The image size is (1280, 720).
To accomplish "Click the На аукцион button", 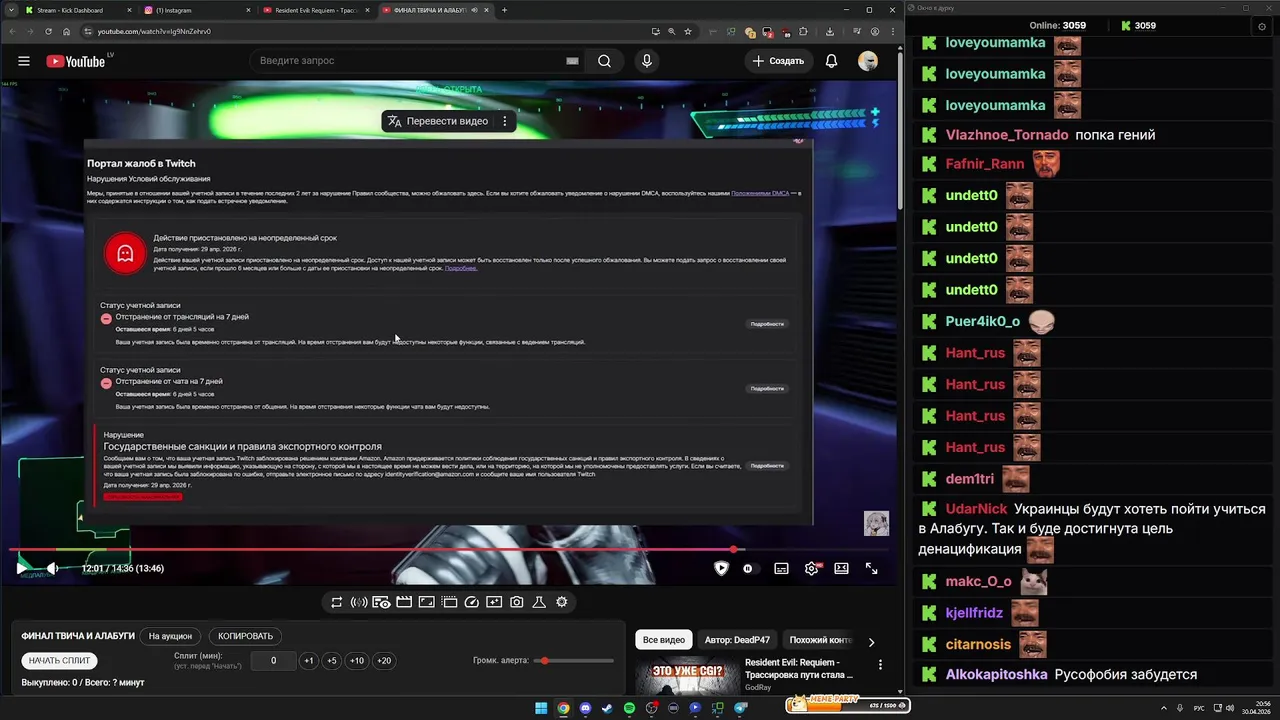I will [170, 636].
